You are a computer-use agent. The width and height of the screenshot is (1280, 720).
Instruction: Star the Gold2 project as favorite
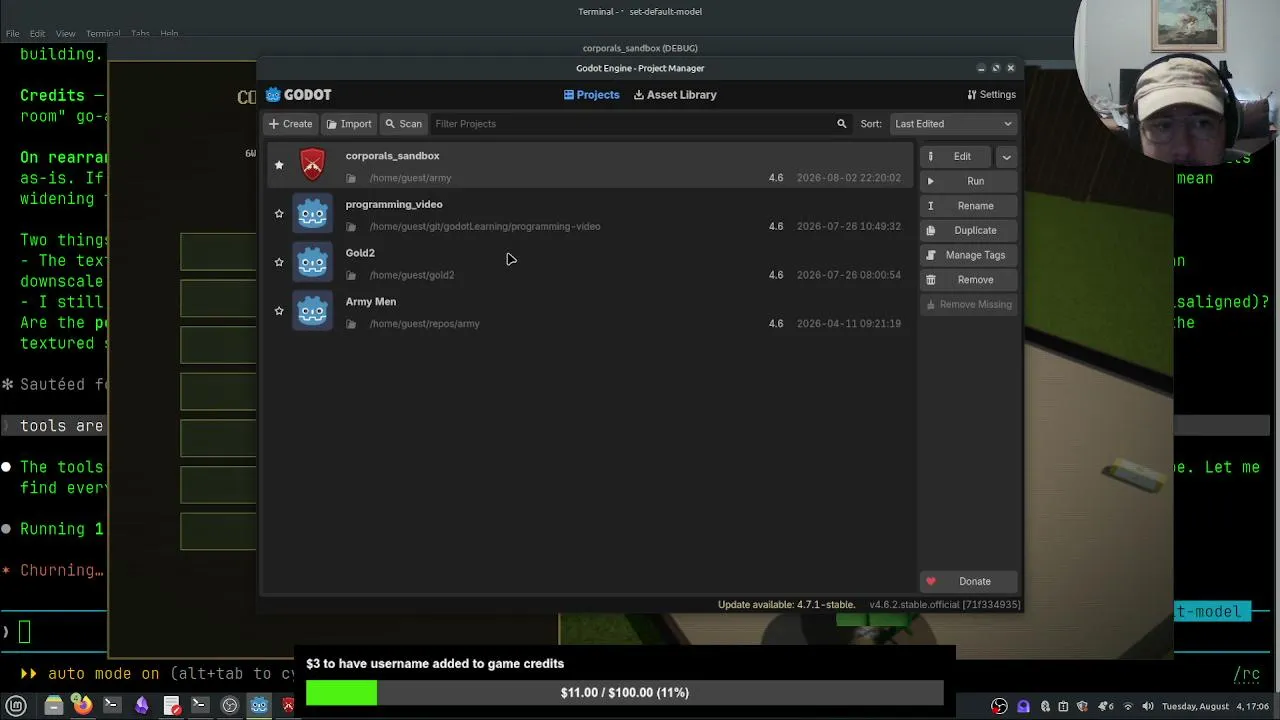pyautogui.click(x=279, y=262)
